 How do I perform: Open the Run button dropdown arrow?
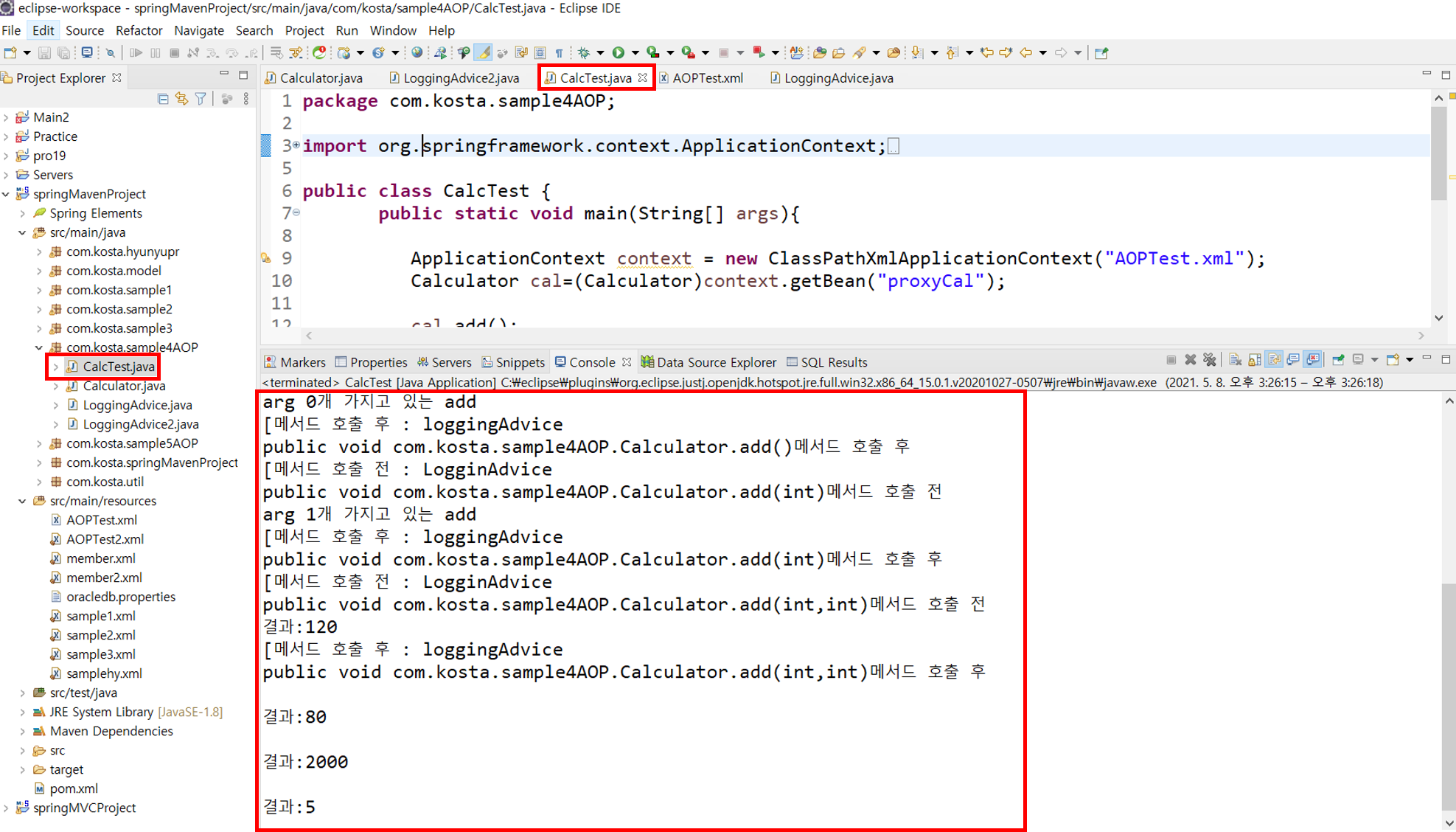(635, 52)
